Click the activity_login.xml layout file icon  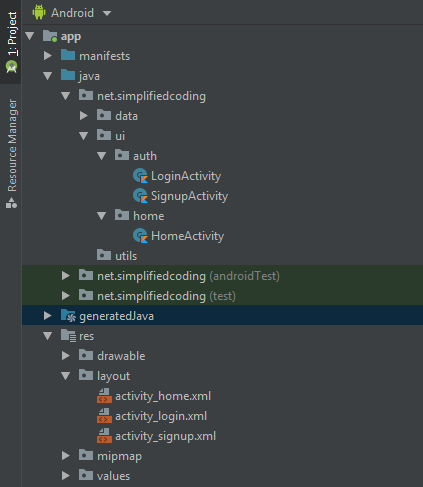pyautogui.click(x=104, y=416)
